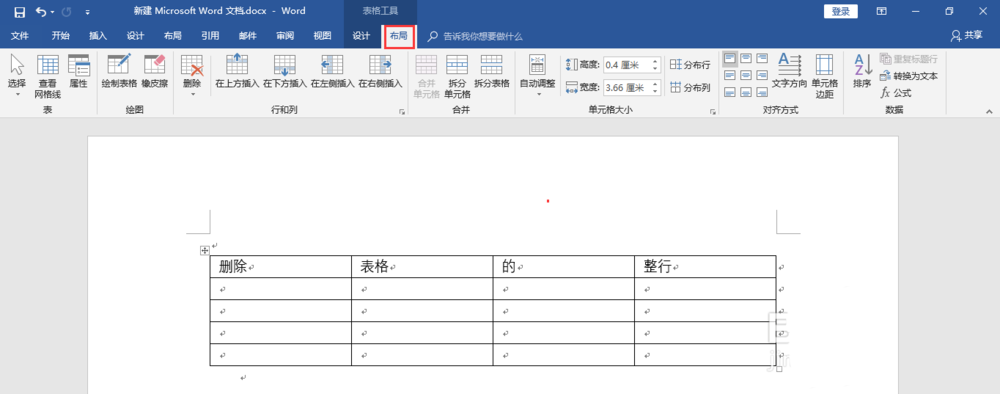Switch to the 邮件 Mailings tab

[x=247, y=36]
